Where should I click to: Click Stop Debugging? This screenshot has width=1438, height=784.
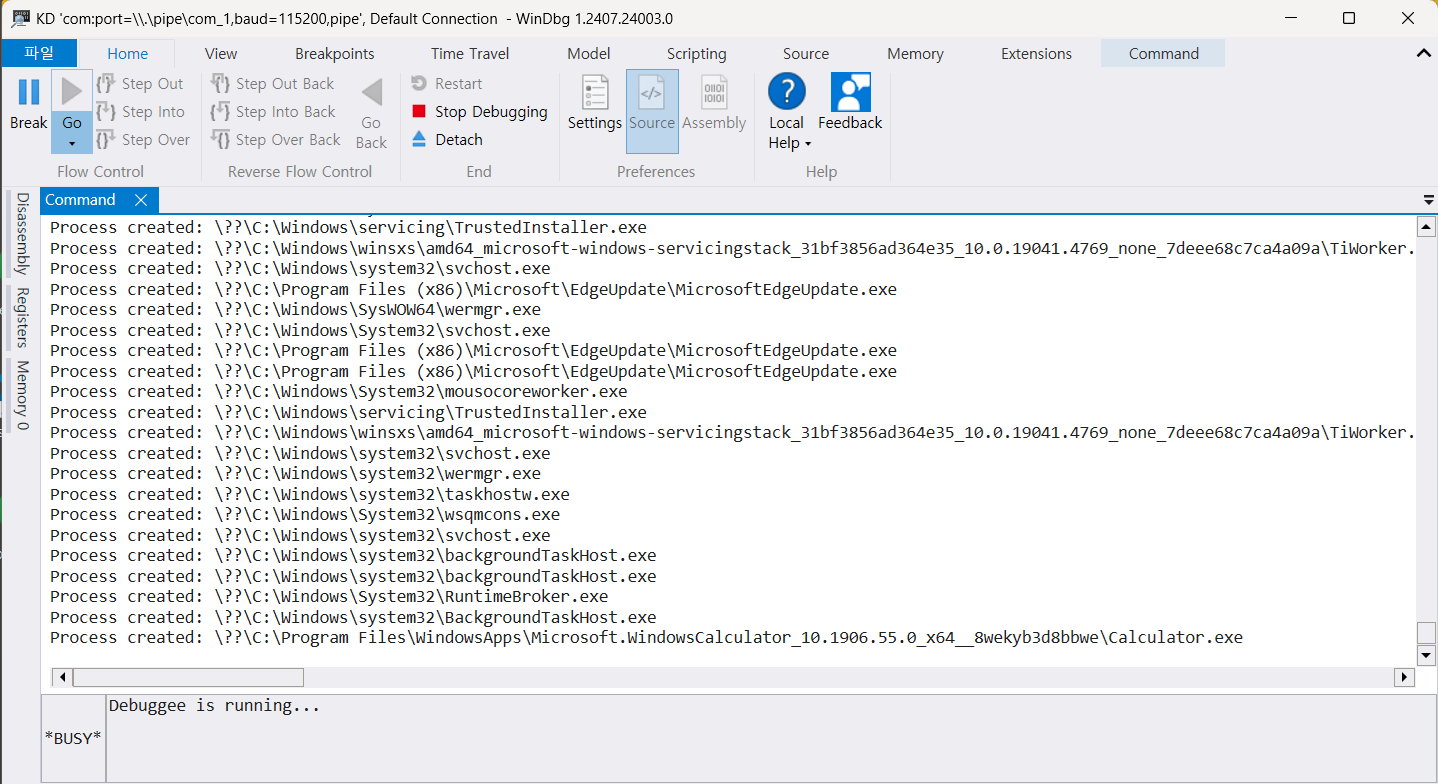(479, 112)
